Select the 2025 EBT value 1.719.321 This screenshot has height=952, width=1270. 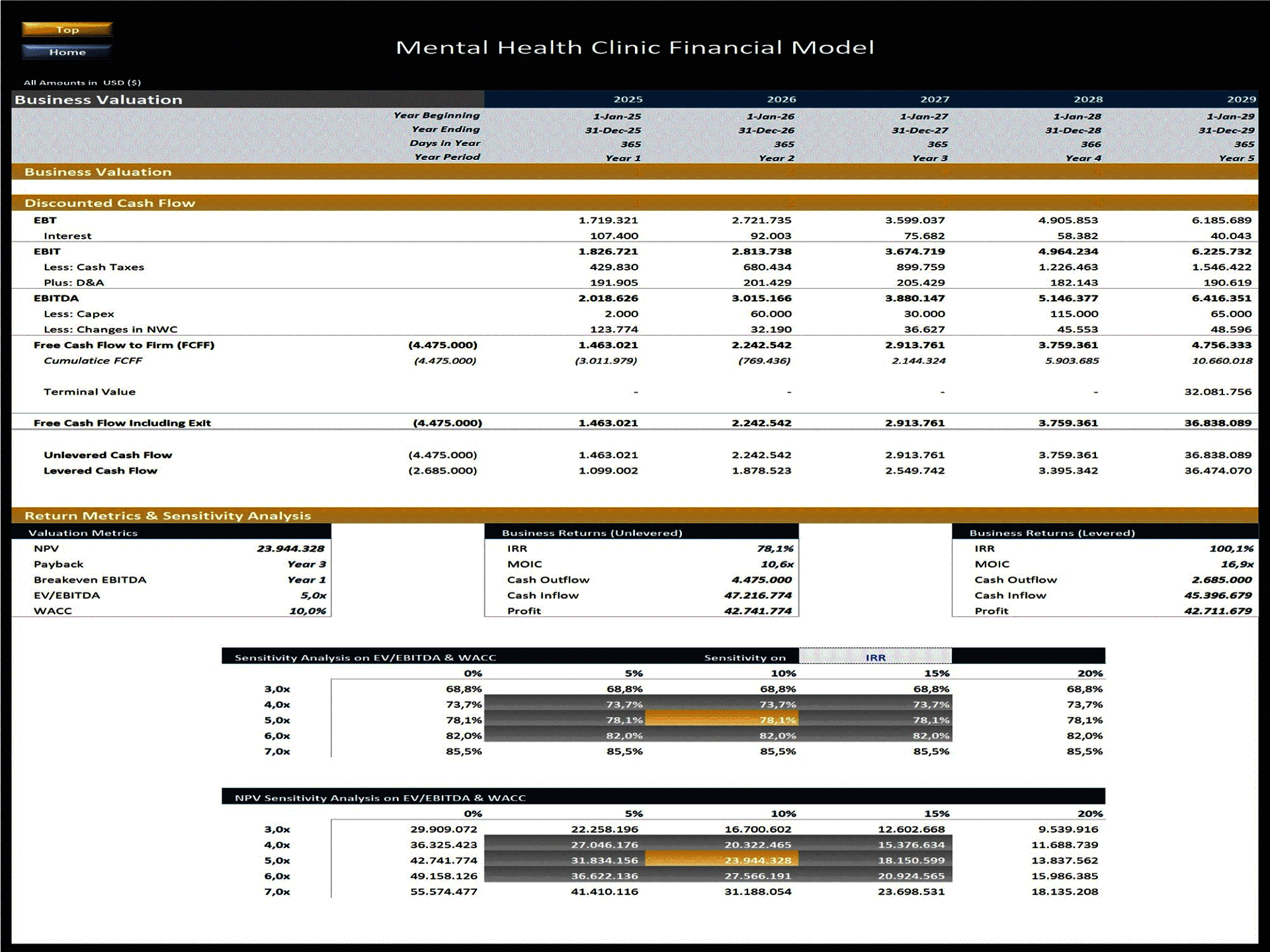(x=608, y=220)
